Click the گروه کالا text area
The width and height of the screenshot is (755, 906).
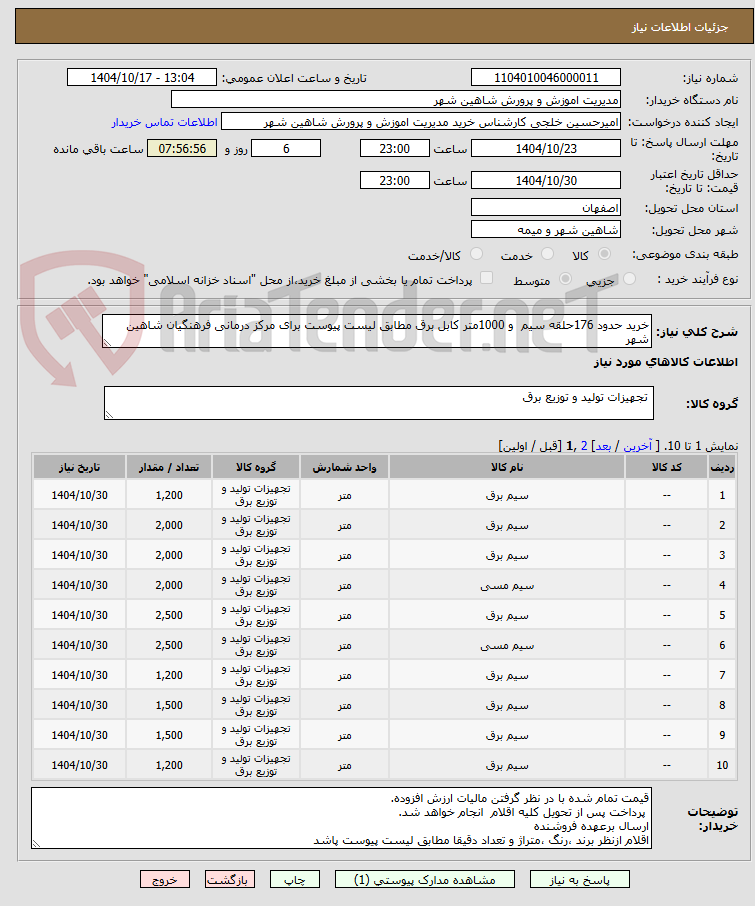tap(379, 403)
